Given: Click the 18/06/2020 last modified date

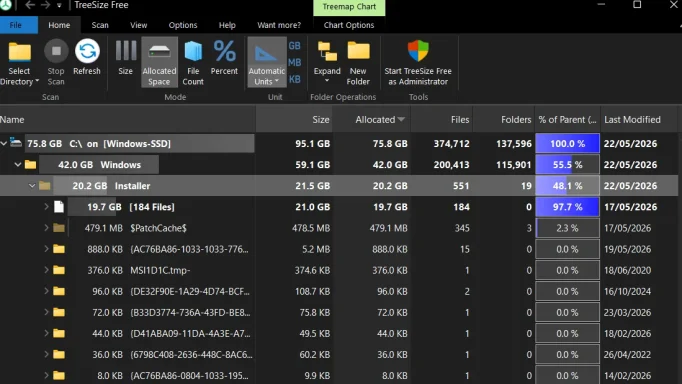Looking at the screenshot, I should 628,270.
